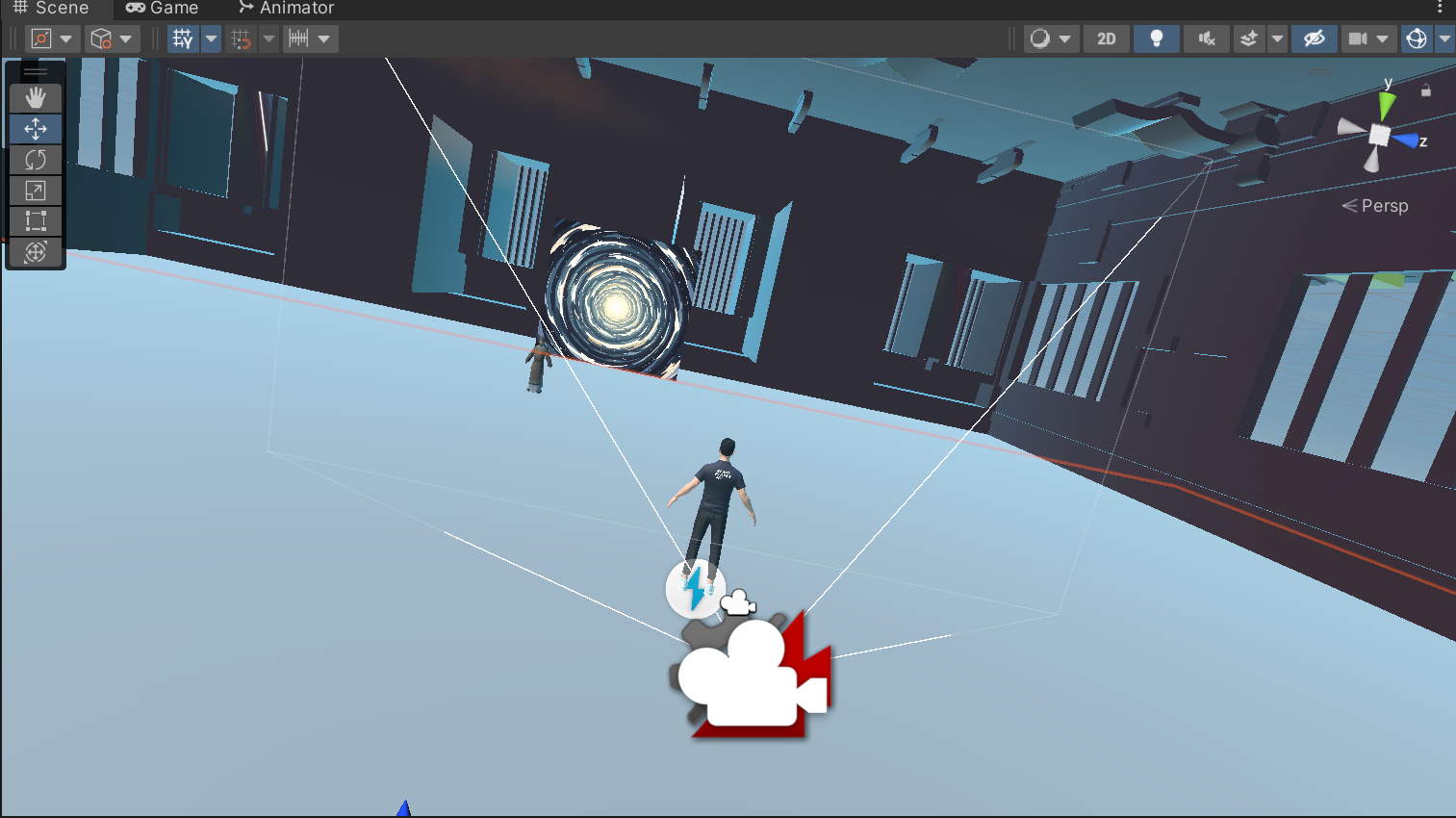Image resolution: width=1456 pixels, height=818 pixels.
Task: Toggle hidden objects scene visibility
Action: coord(1315,38)
